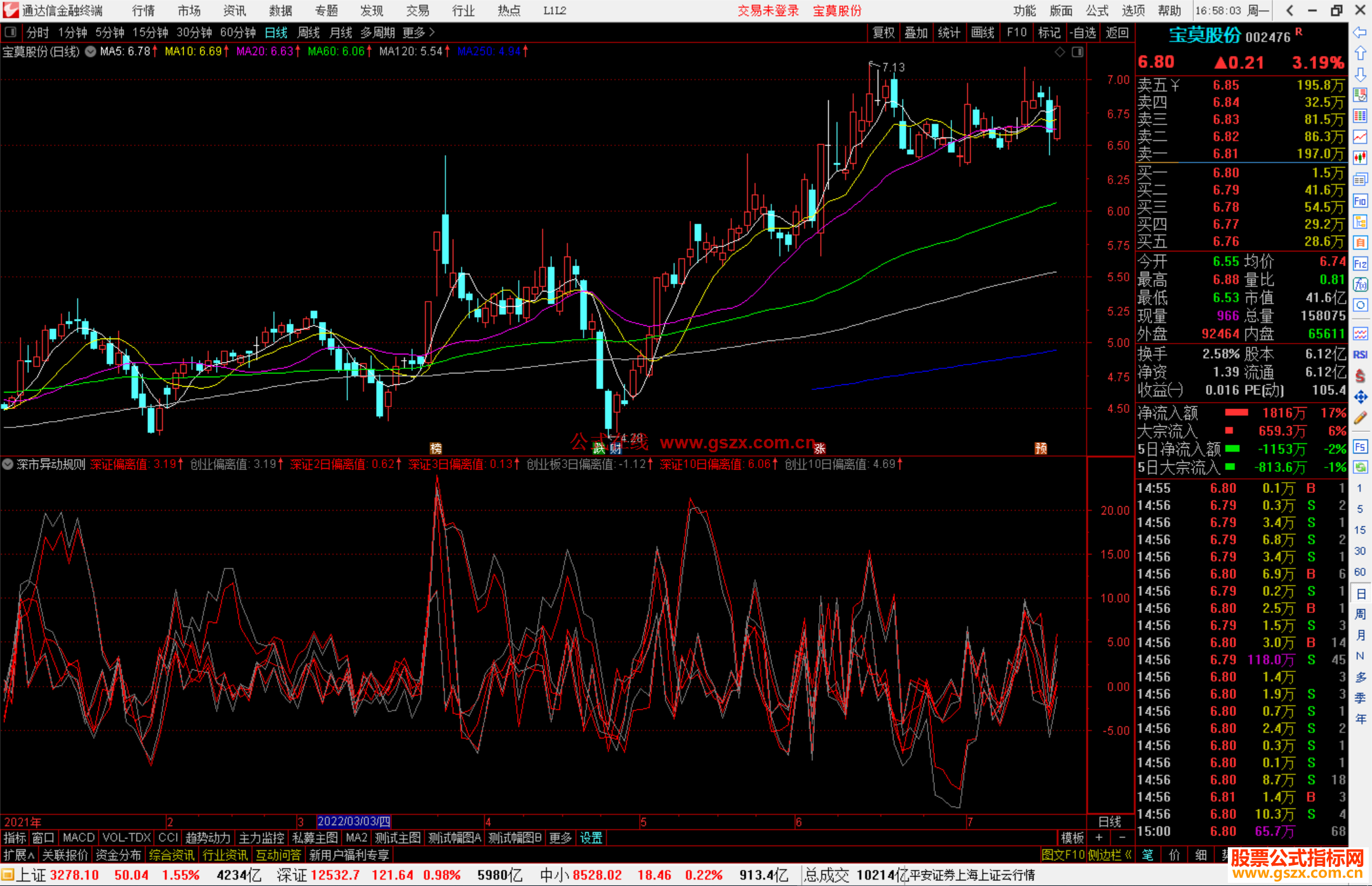Switch to 分时 time-sharing view
This screenshot has height=886, width=1372.
tap(37, 32)
